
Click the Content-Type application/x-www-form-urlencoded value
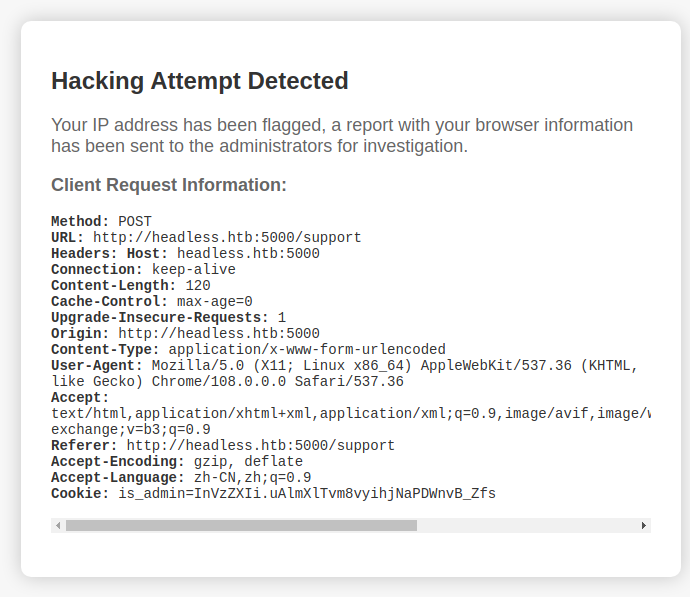pos(307,349)
